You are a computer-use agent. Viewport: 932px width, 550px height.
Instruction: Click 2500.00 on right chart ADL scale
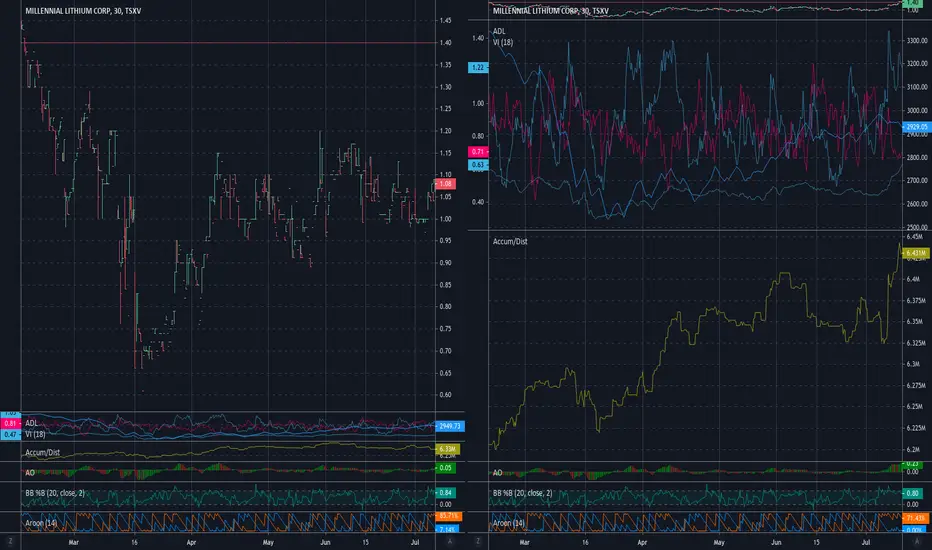point(917,227)
